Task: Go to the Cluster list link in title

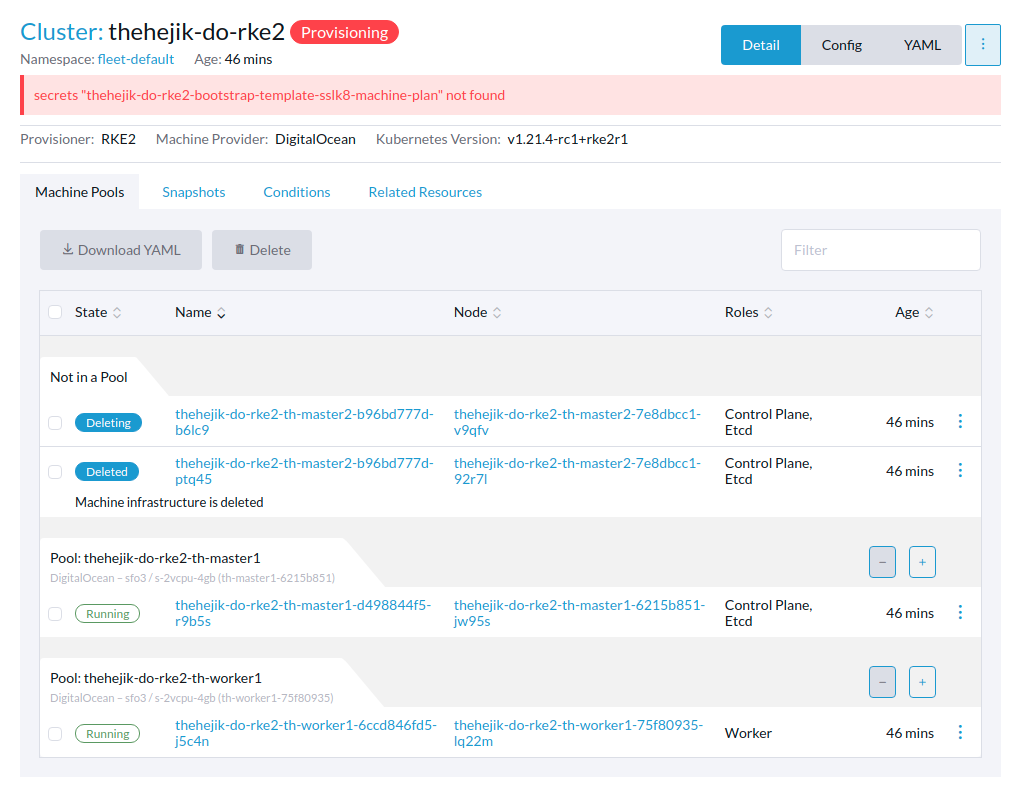Action: 61,32
